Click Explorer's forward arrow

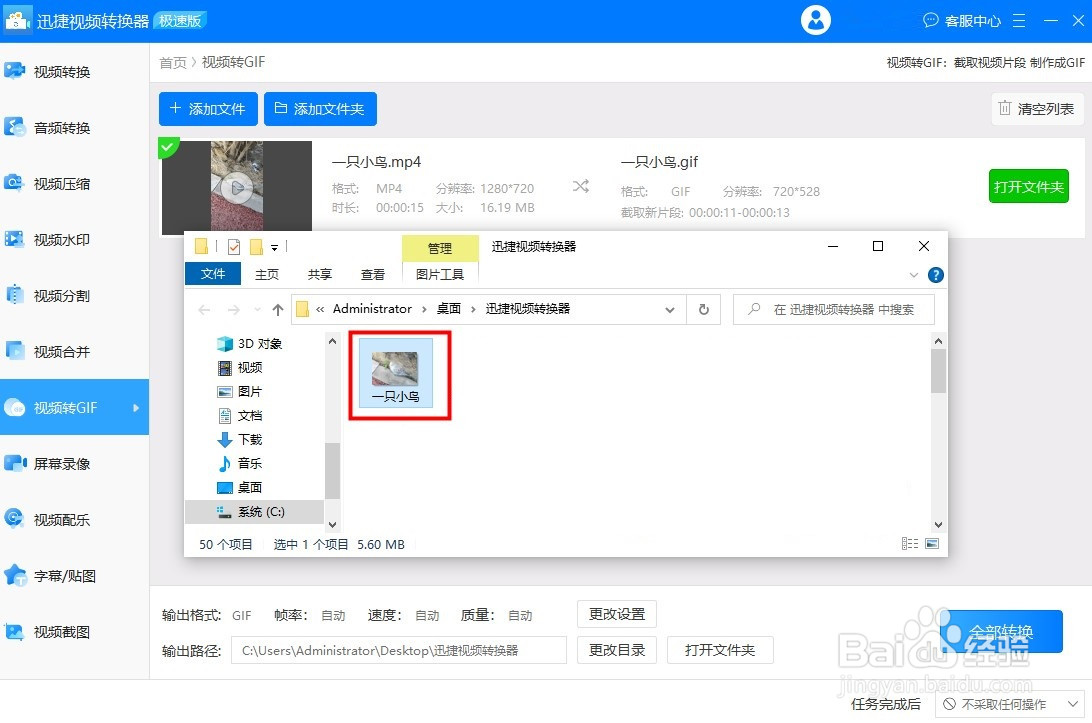coord(233,309)
